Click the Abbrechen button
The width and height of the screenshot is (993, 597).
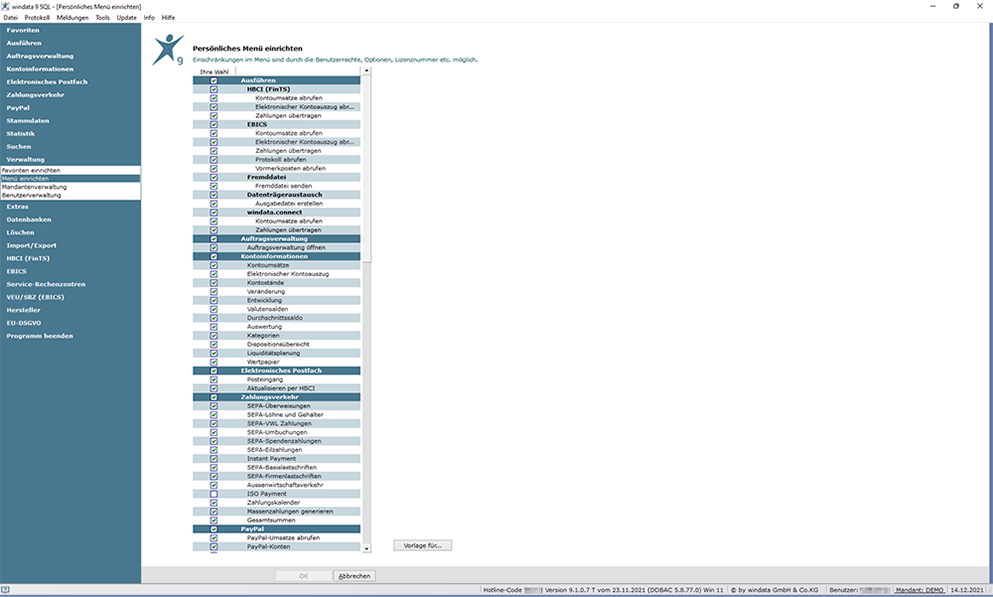354,576
